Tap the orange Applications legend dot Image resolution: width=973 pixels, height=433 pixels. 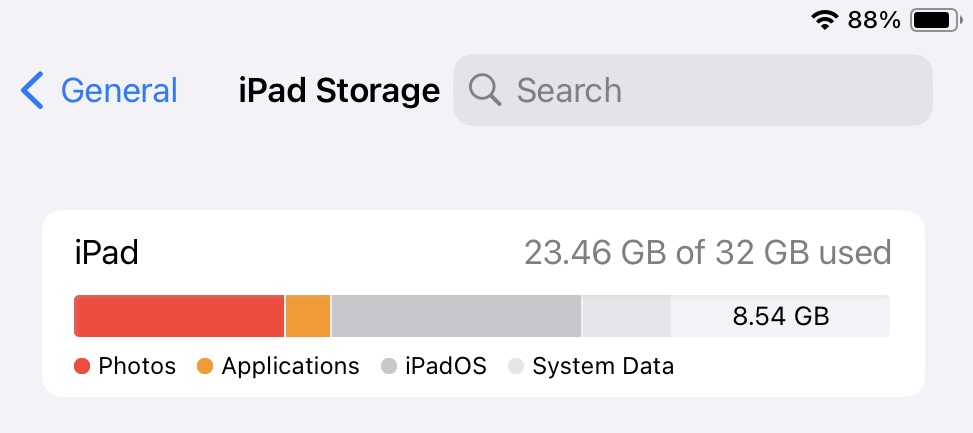[x=205, y=367]
